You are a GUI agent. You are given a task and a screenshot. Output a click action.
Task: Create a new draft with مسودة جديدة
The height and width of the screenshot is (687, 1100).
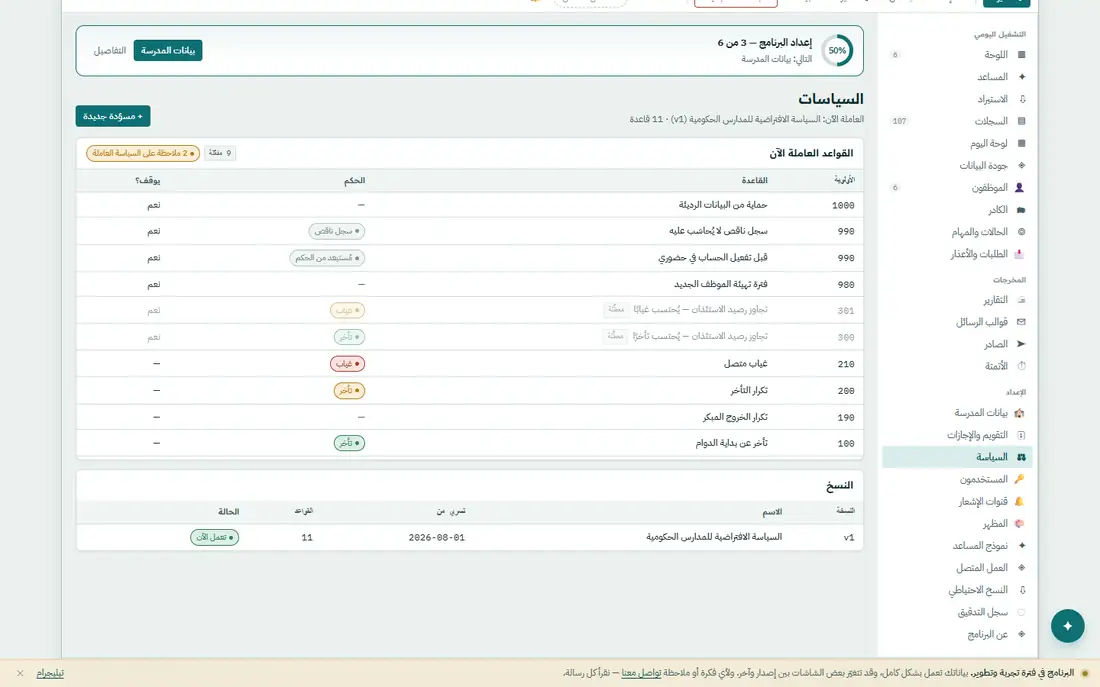112,116
